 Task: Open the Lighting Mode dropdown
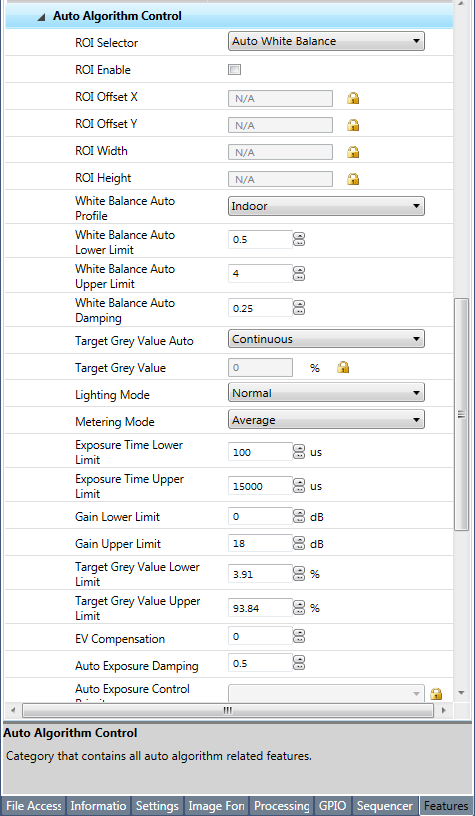(x=326, y=393)
